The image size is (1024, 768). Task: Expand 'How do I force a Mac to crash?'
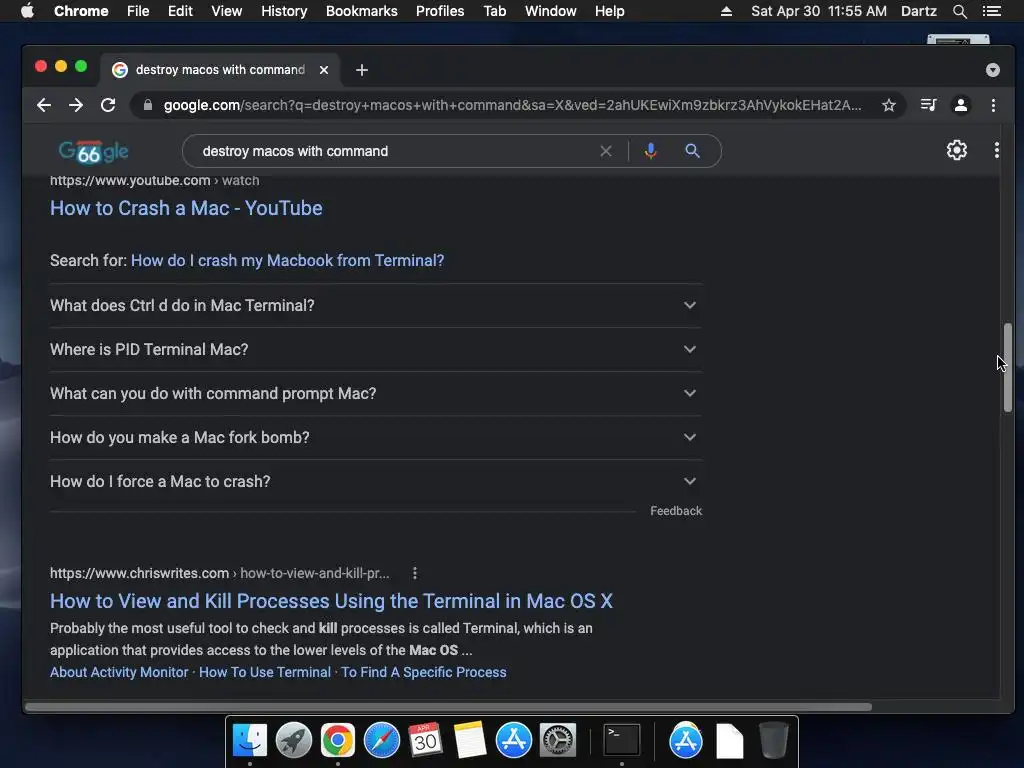click(376, 481)
